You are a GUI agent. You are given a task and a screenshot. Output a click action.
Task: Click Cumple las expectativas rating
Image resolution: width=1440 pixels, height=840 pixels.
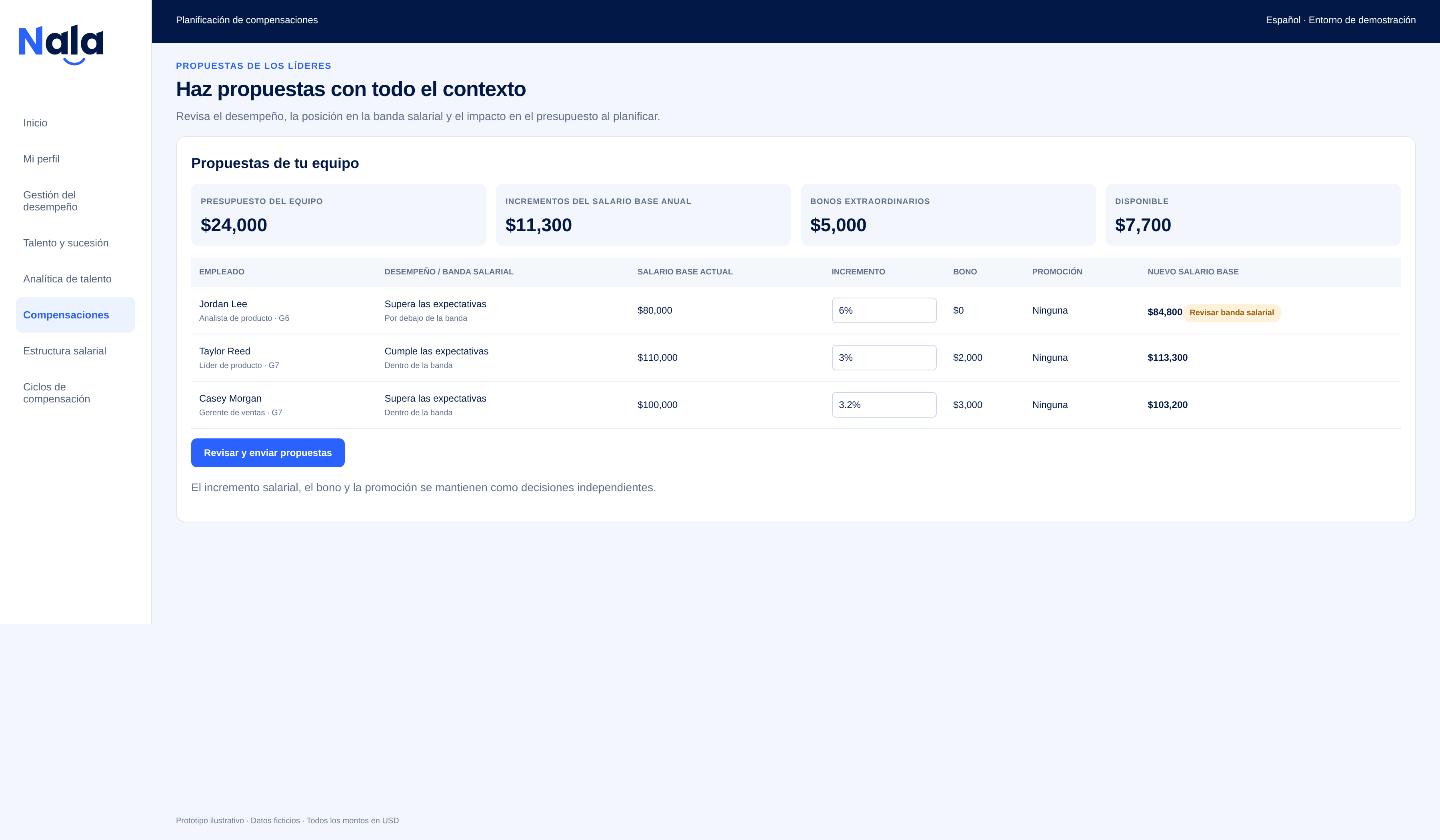[x=436, y=352]
